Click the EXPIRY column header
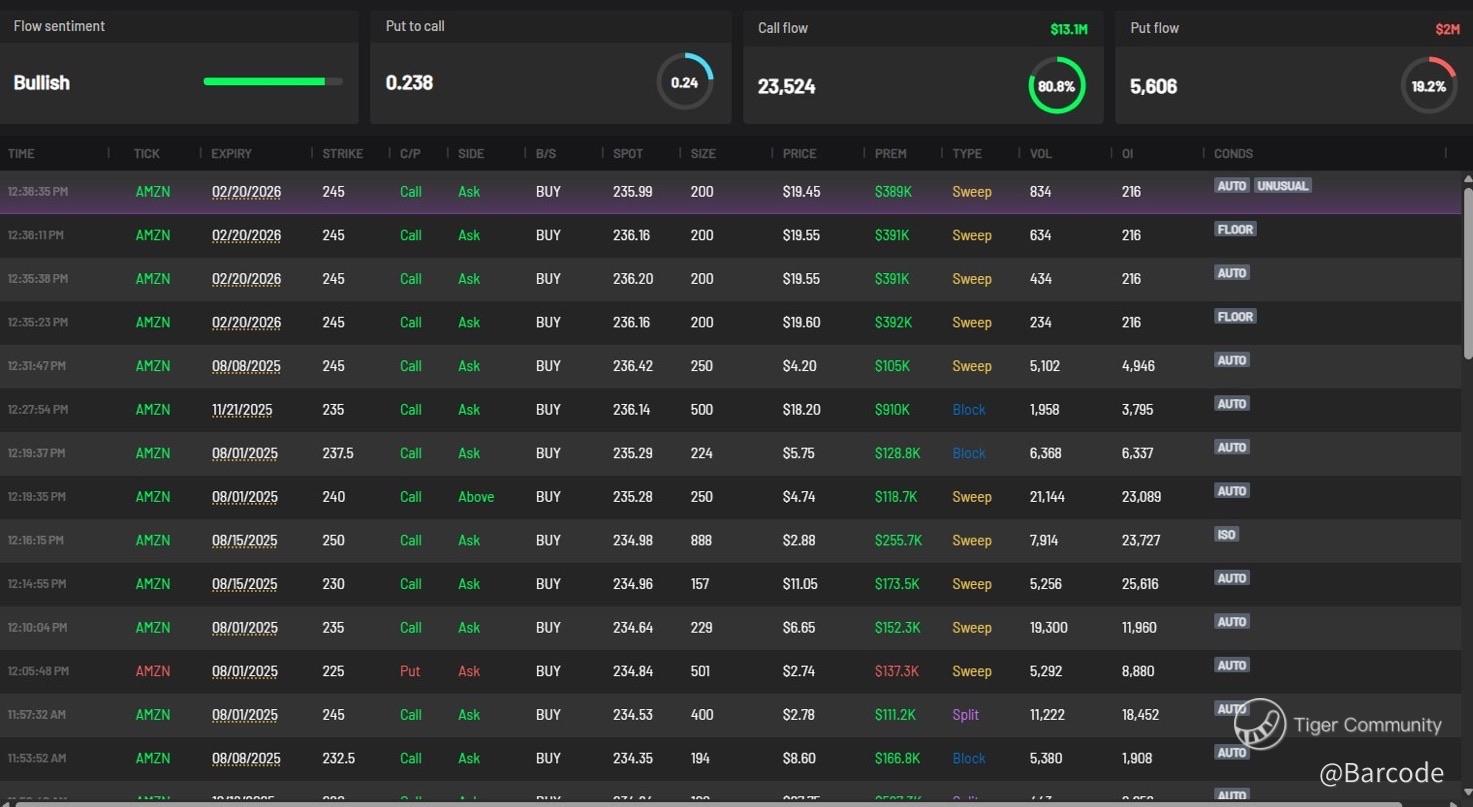1473x807 pixels. pyautogui.click(x=231, y=154)
